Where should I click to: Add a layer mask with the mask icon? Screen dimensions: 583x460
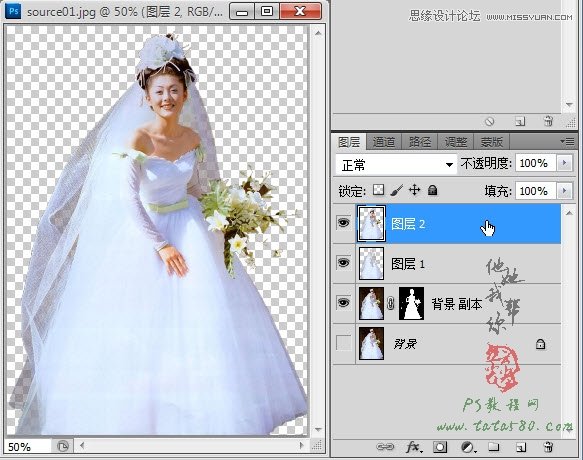point(440,447)
